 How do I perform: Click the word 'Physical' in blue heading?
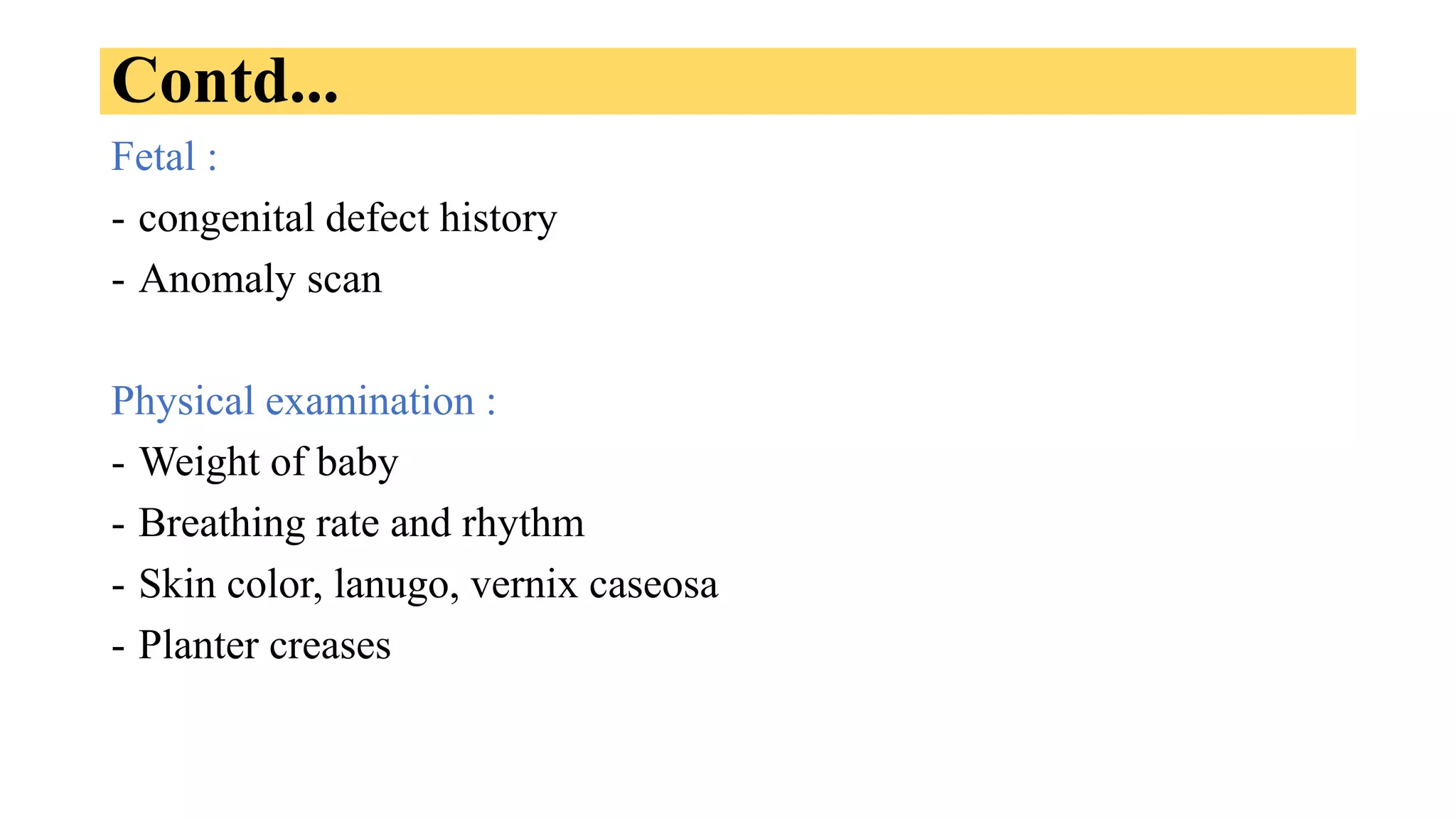(x=183, y=402)
